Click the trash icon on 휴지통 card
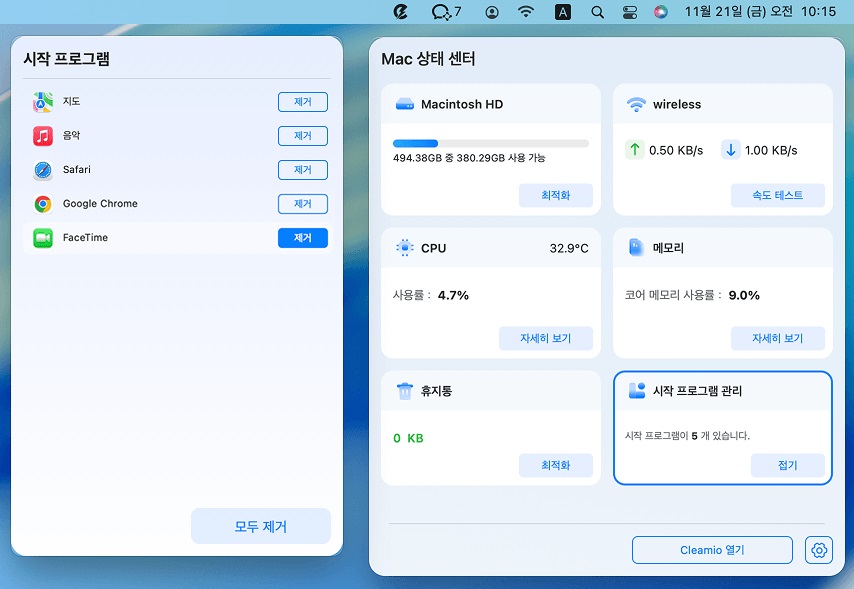This screenshot has height=589, width=854. click(405, 391)
